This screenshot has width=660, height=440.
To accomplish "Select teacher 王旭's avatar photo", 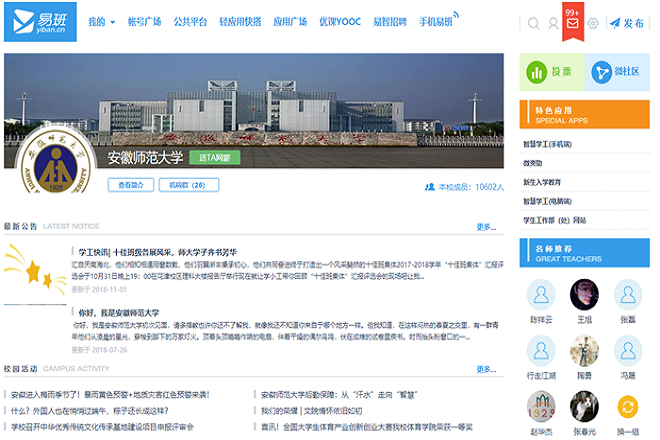I will tap(584, 295).
